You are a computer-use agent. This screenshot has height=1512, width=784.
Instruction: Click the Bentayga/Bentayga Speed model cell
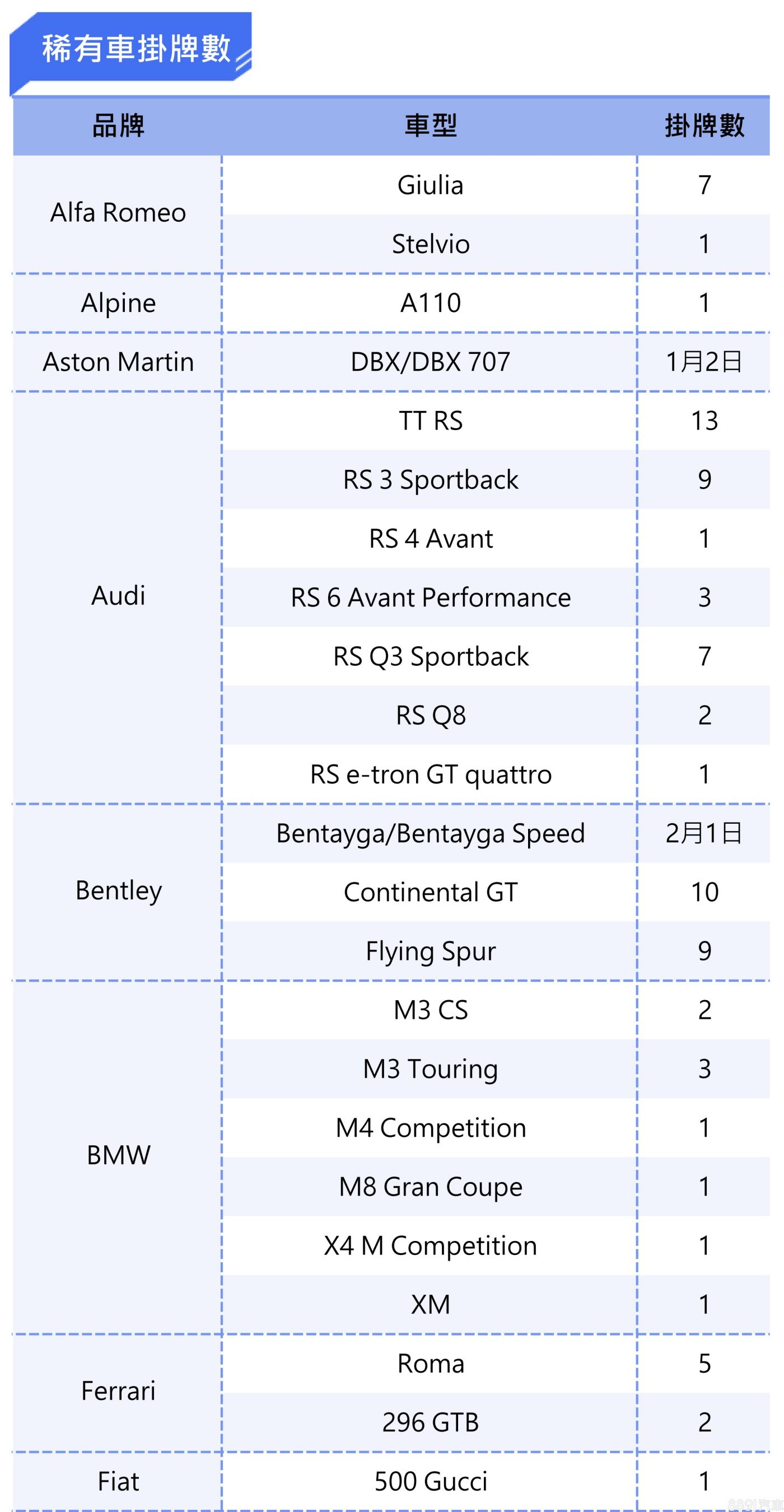[x=430, y=833]
